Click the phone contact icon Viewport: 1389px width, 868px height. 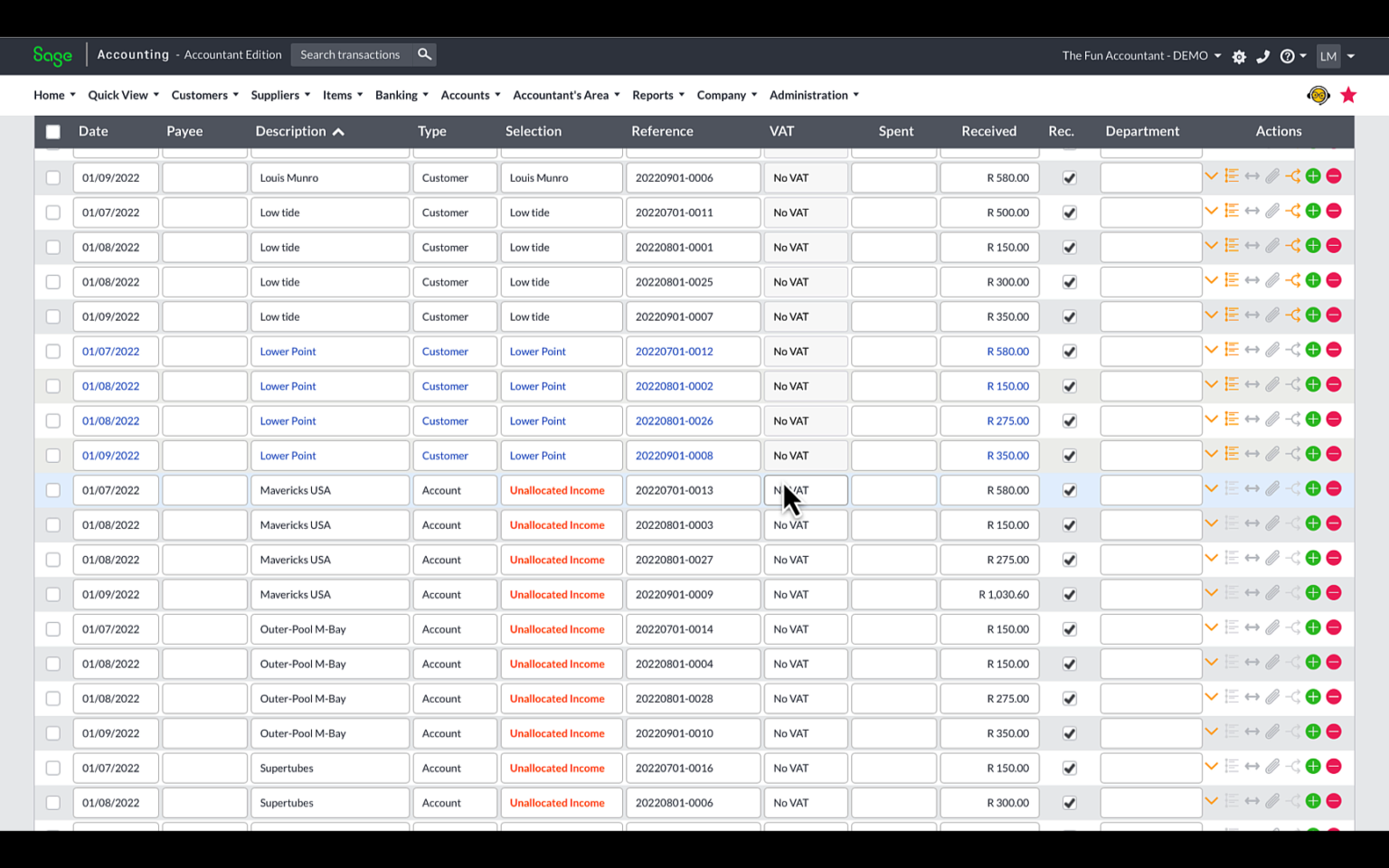[x=1263, y=56]
